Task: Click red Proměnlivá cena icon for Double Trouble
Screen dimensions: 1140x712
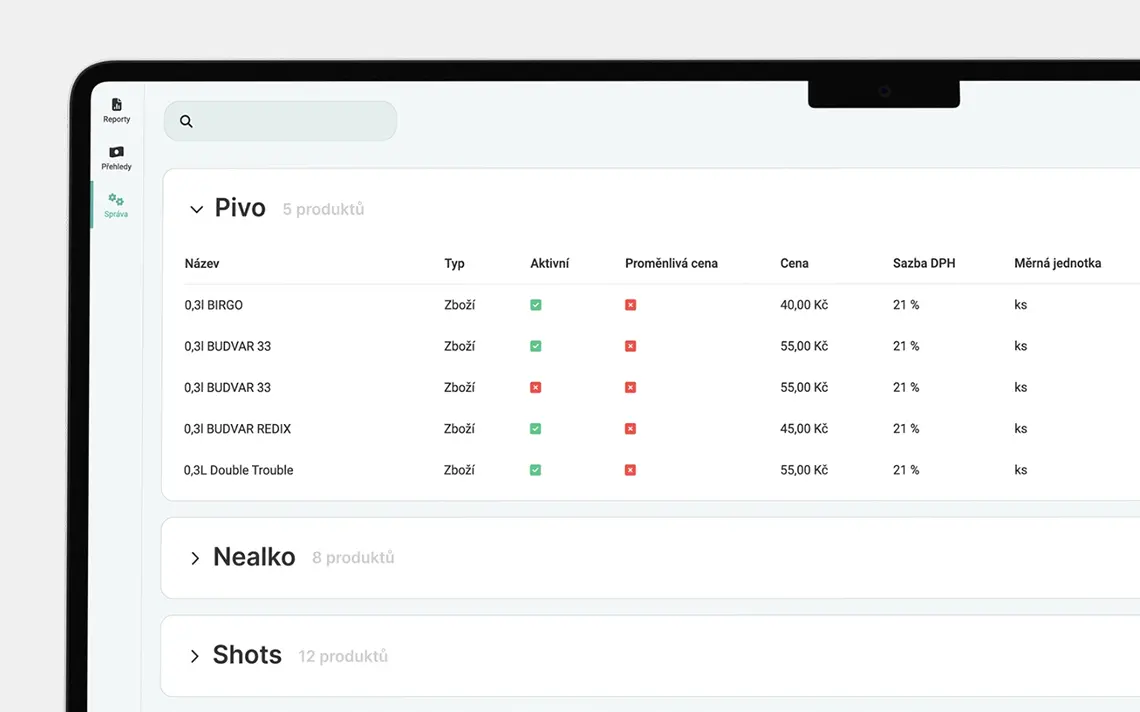Action: (x=630, y=470)
